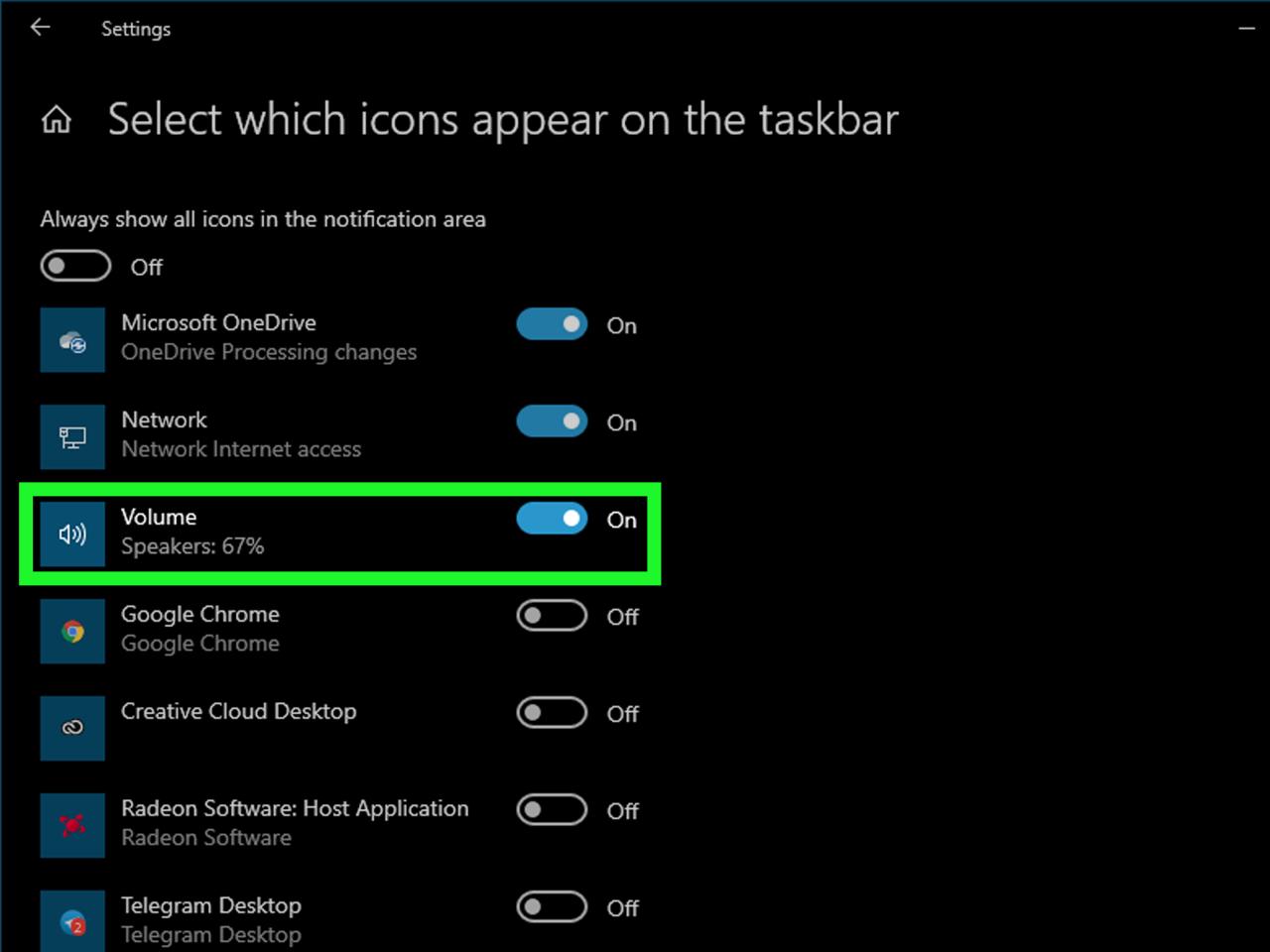1270x952 pixels.
Task: Switch off the Volume toggle
Action: tap(552, 519)
